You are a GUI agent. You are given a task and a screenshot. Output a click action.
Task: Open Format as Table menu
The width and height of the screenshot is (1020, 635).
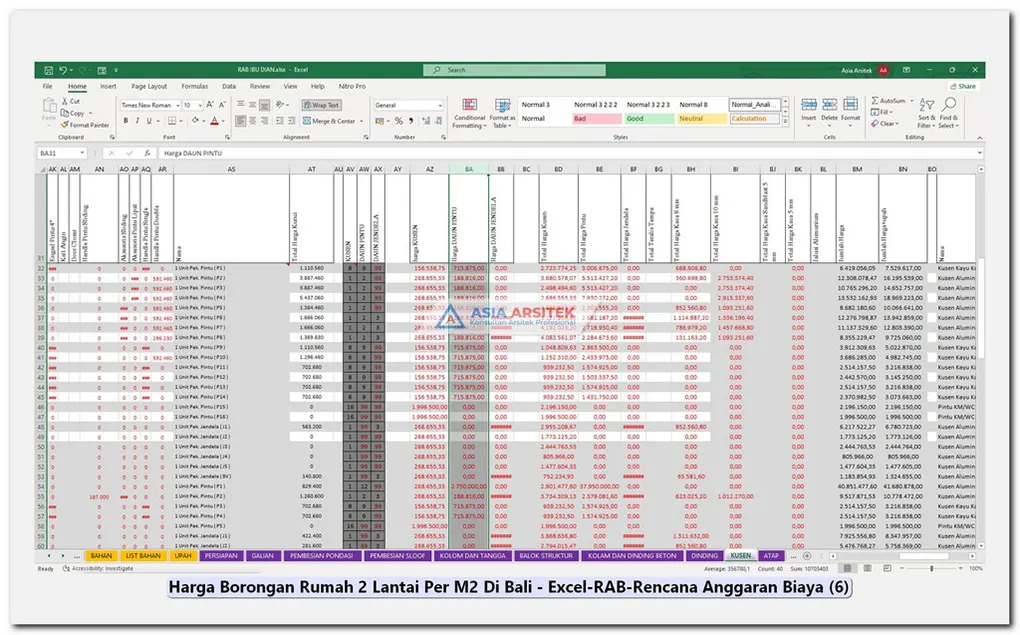(x=502, y=113)
